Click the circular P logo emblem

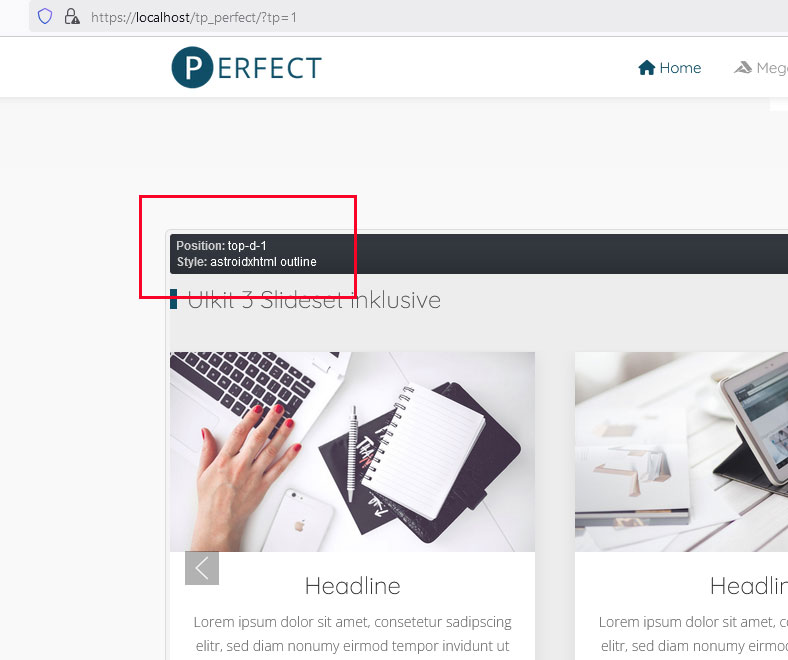[x=192, y=67]
